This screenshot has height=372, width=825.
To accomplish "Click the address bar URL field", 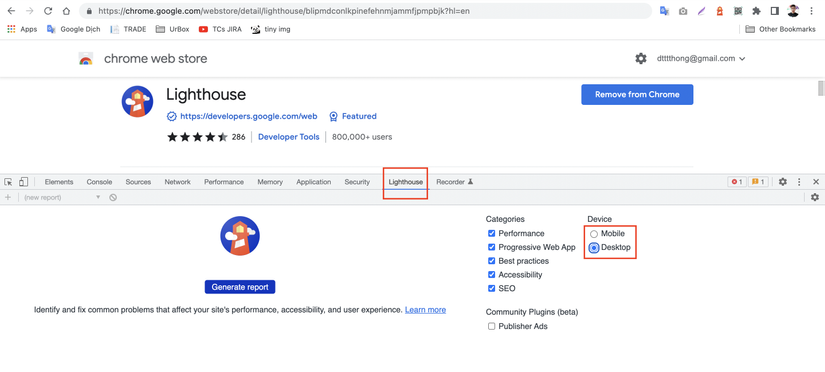I will pos(365,11).
